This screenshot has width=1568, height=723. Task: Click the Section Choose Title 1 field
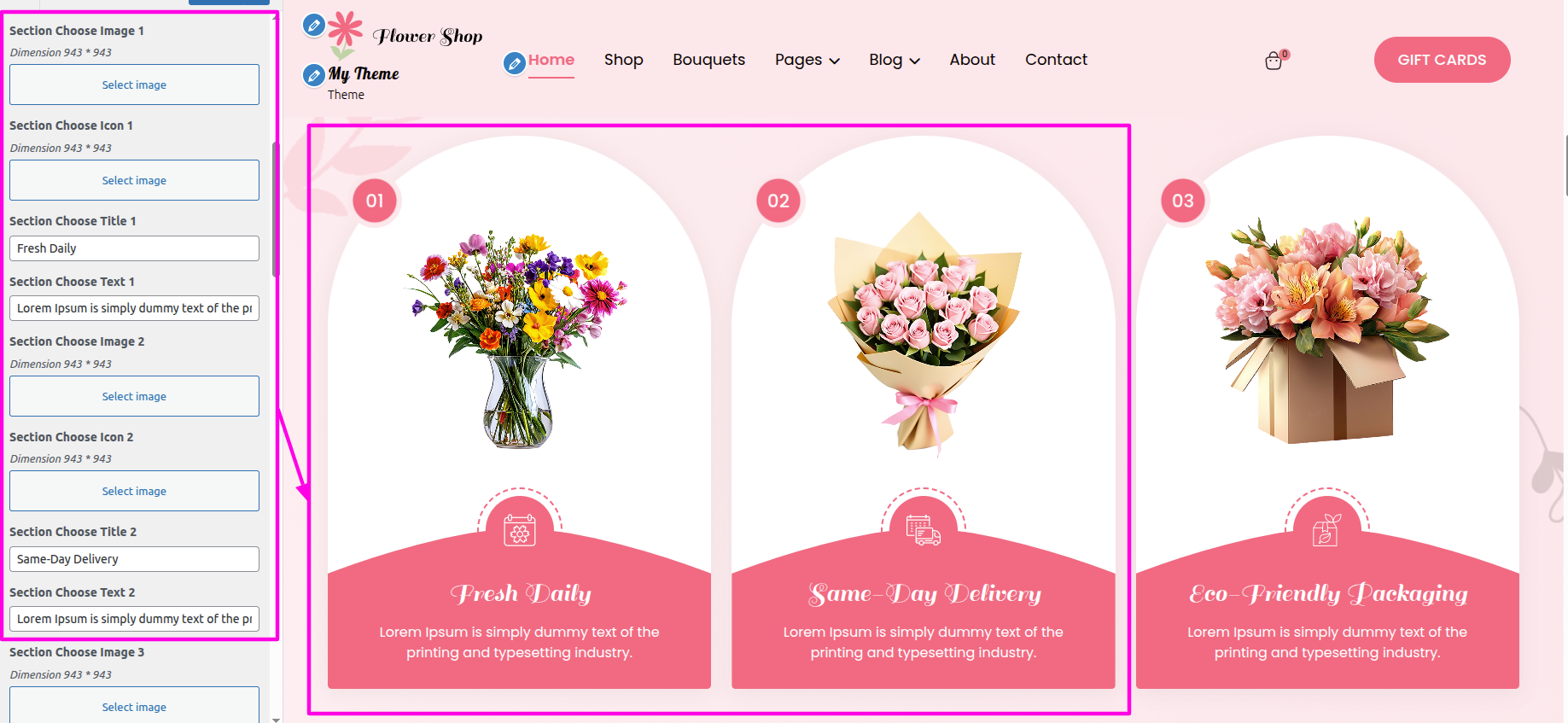coord(134,248)
